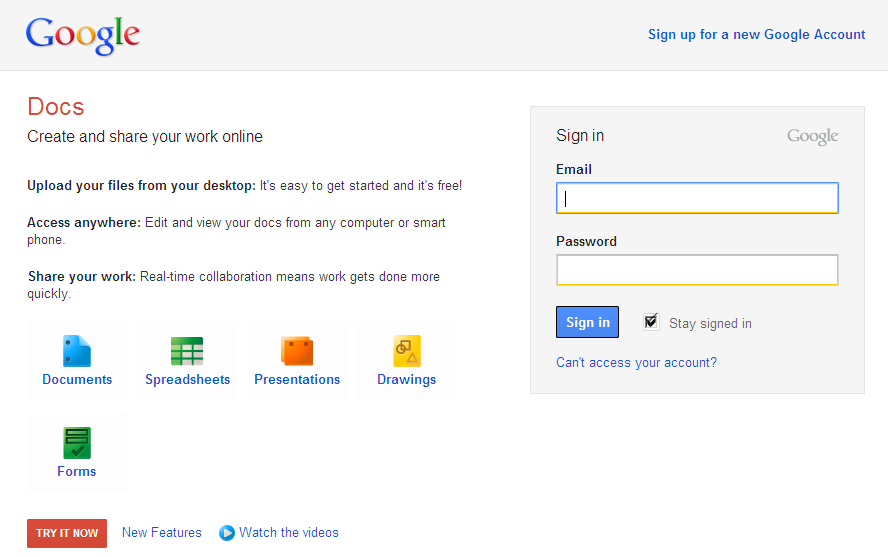888x557 pixels.
Task: Click the 'Upload your files from your desktop:' text
Action: (142, 186)
